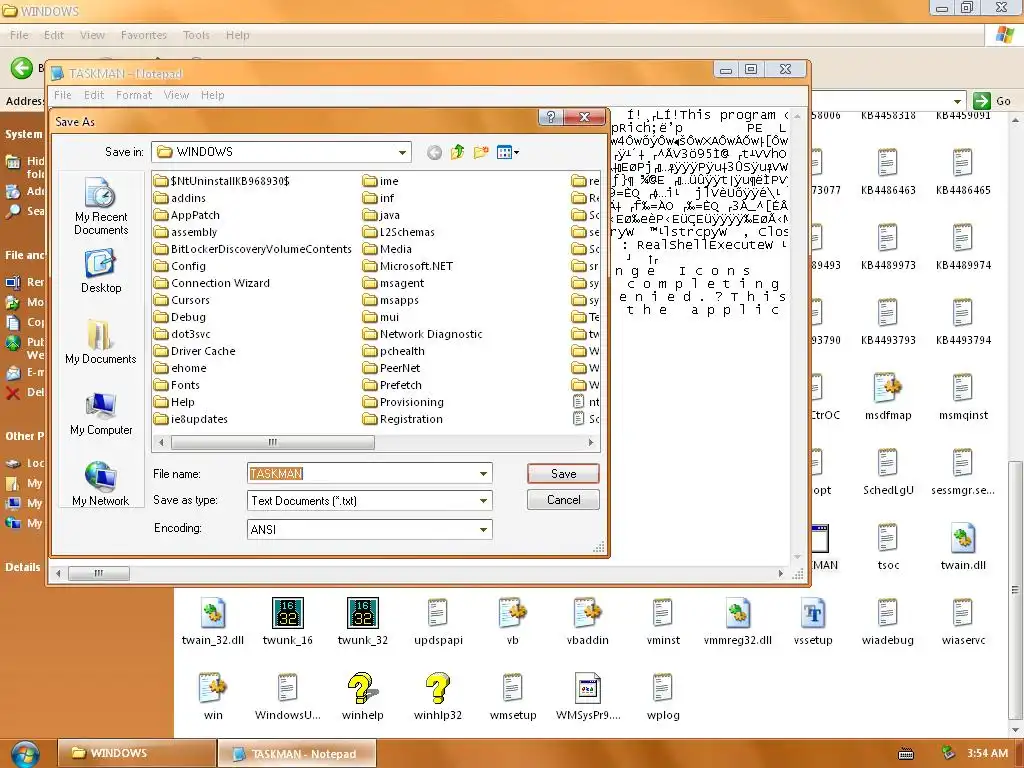Screen dimensions: 1024x768
Task: Select the Network Diagnostic folder
Action: (423, 334)
